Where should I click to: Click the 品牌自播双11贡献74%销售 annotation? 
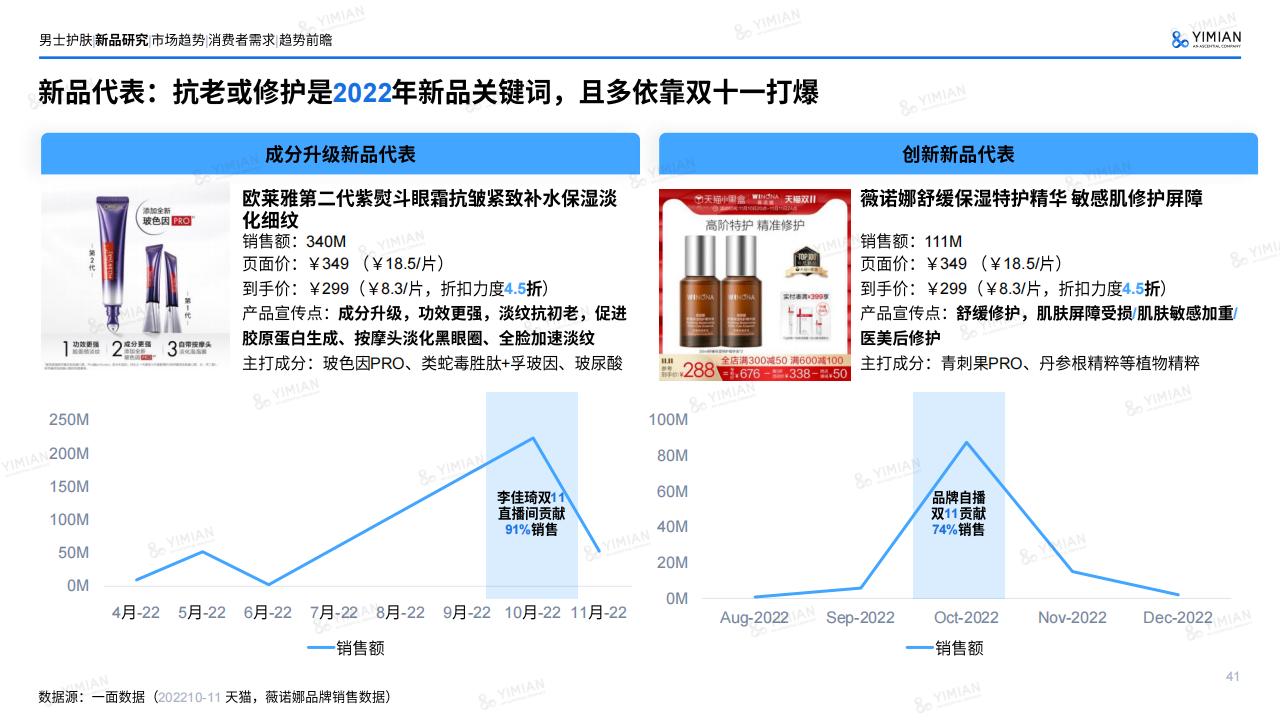[x=958, y=513]
